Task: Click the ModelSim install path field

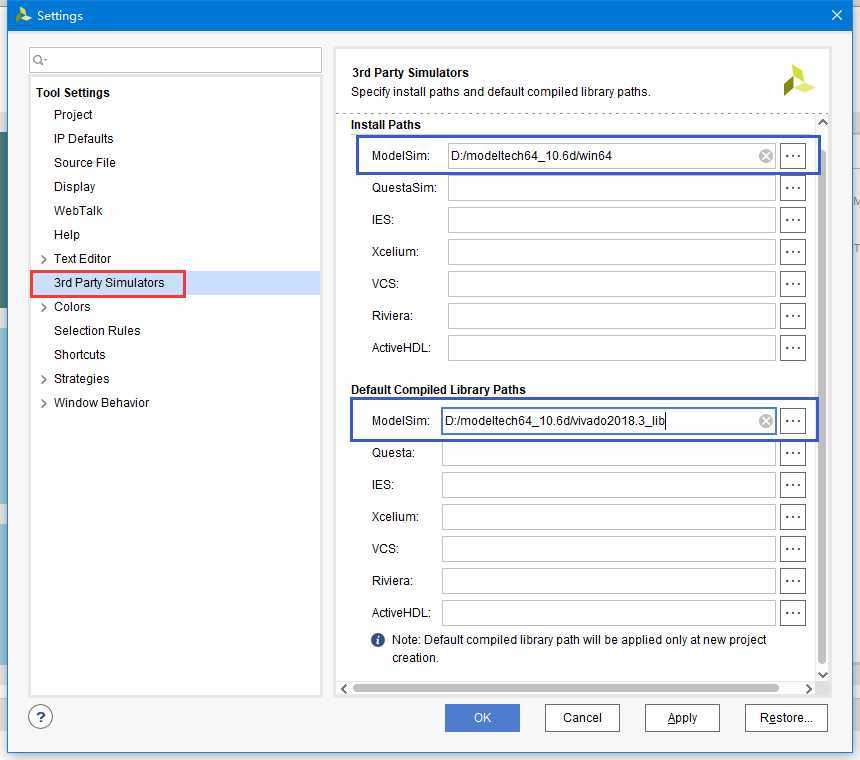Action: (612, 156)
